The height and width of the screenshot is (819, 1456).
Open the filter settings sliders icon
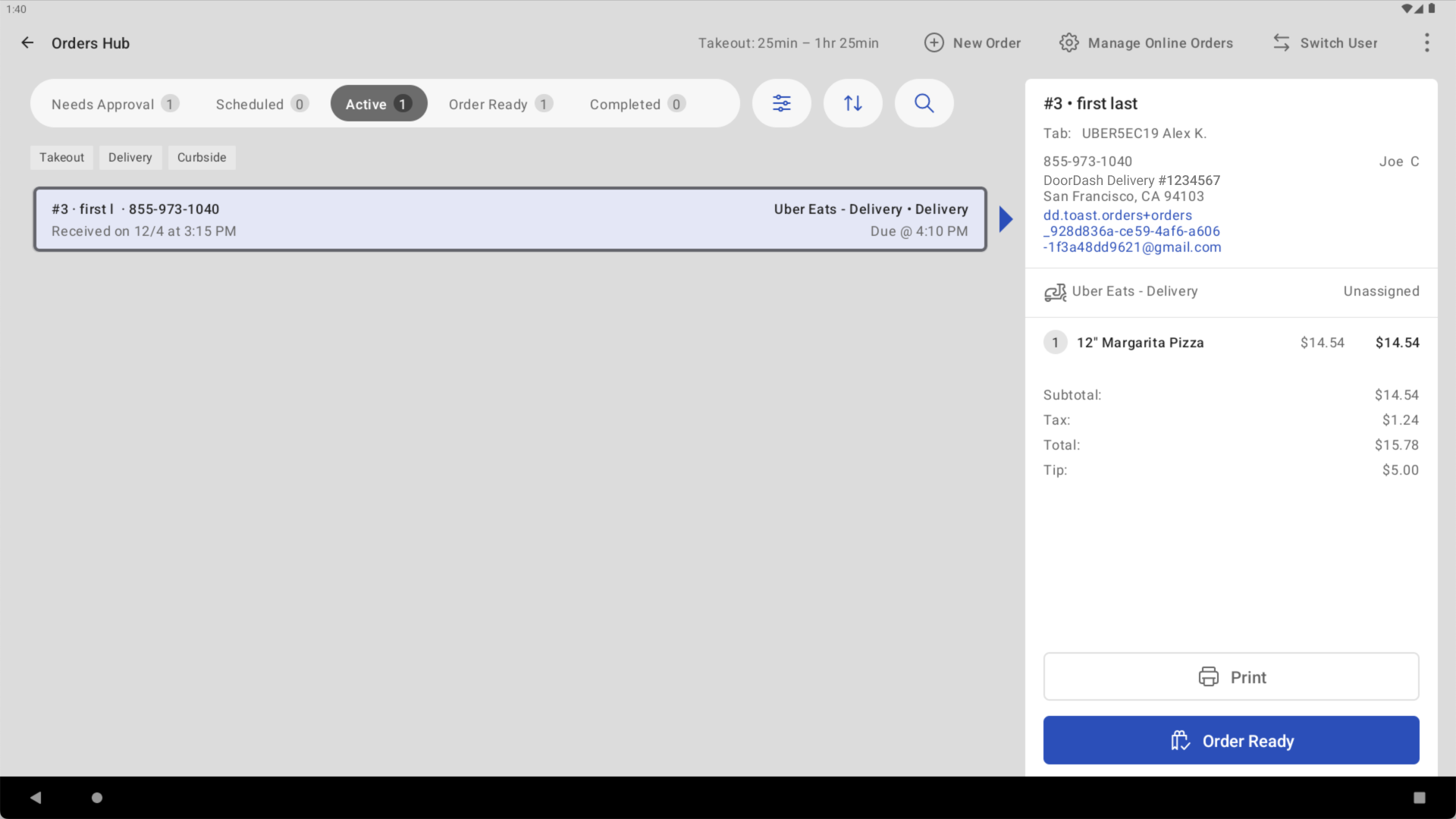click(781, 103)
